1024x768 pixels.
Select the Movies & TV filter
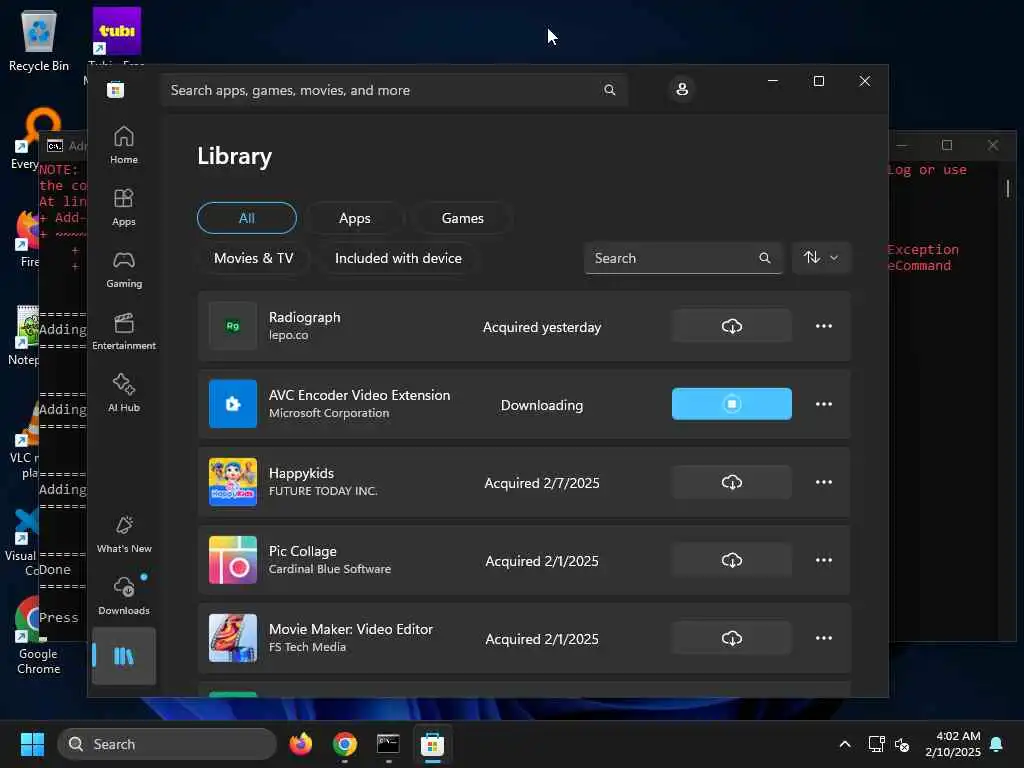pos(253,258)
